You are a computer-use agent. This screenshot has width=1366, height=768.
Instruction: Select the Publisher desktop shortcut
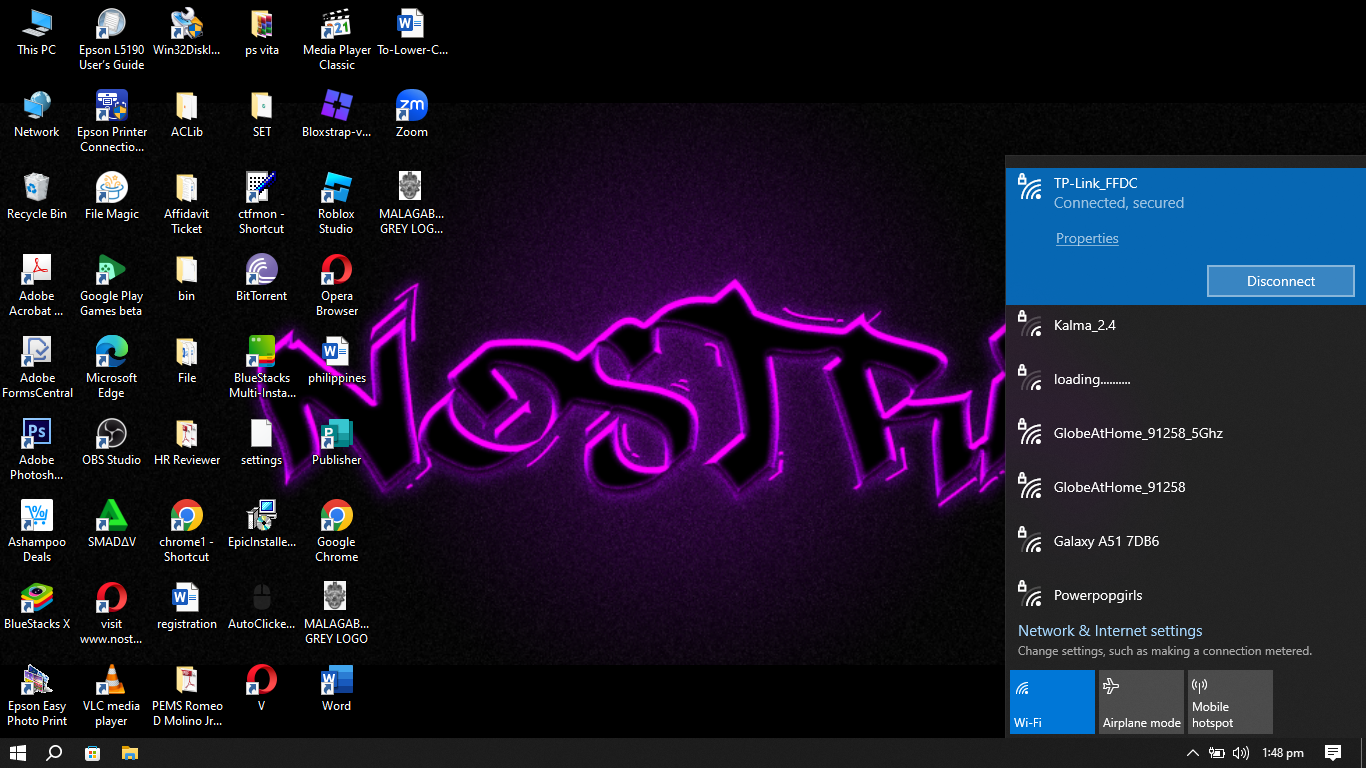pyautogui.click(x=337, y=442)
